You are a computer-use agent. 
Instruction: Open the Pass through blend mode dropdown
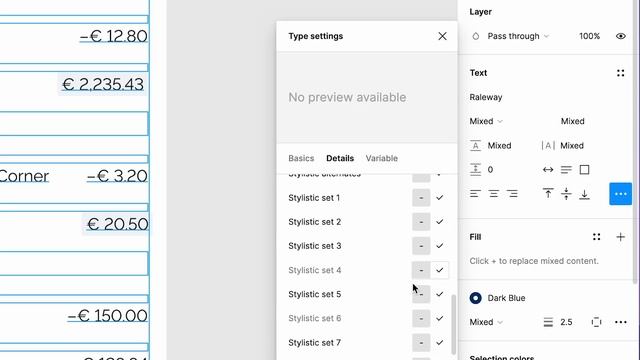518,36
